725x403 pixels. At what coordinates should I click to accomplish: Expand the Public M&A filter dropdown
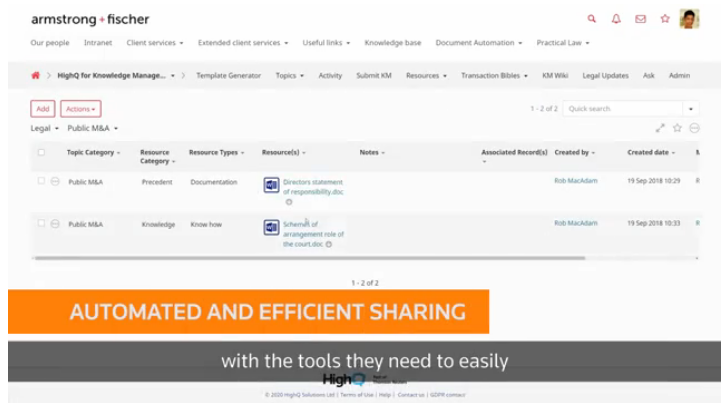click(x=92, y=128)
